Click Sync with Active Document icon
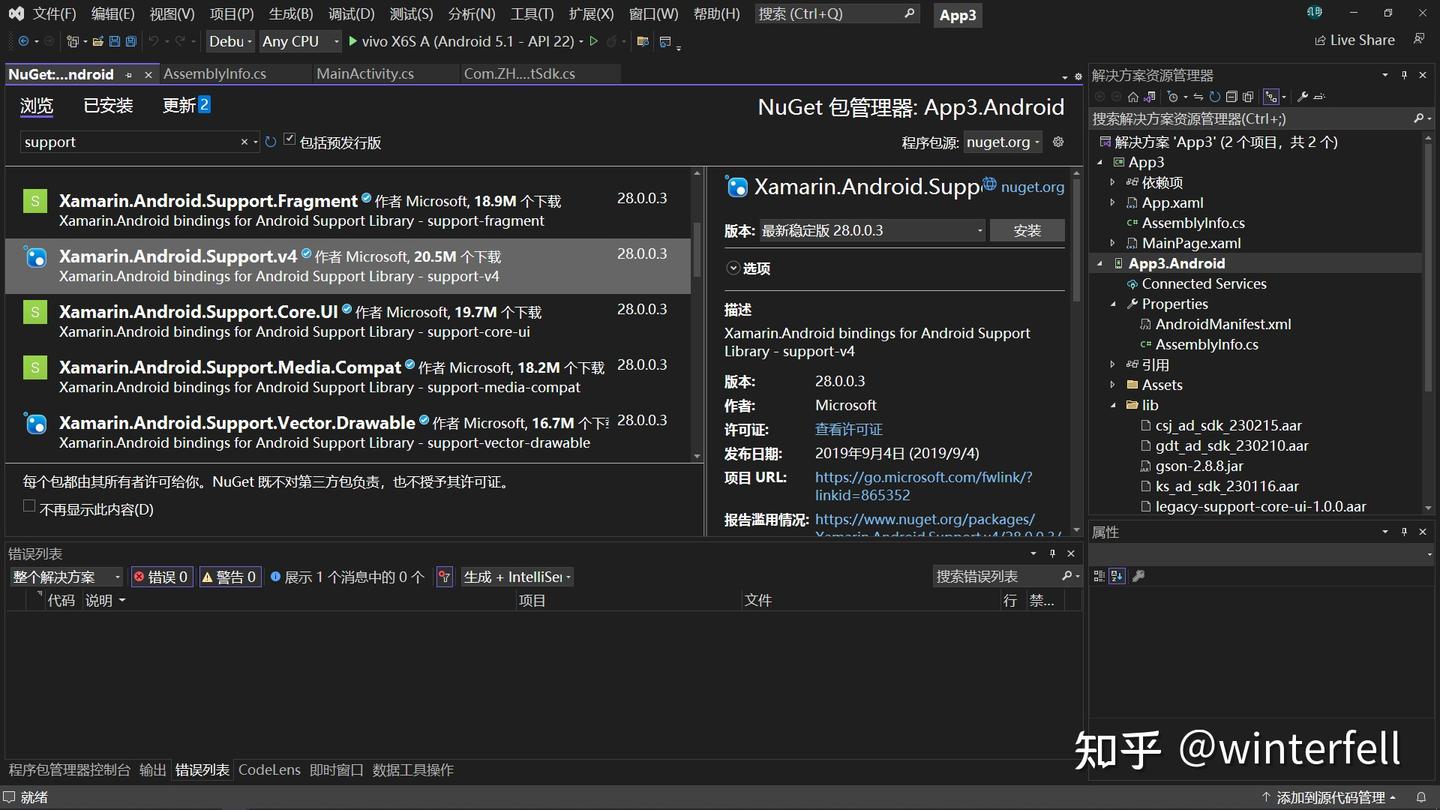 tap(1198, 97)
